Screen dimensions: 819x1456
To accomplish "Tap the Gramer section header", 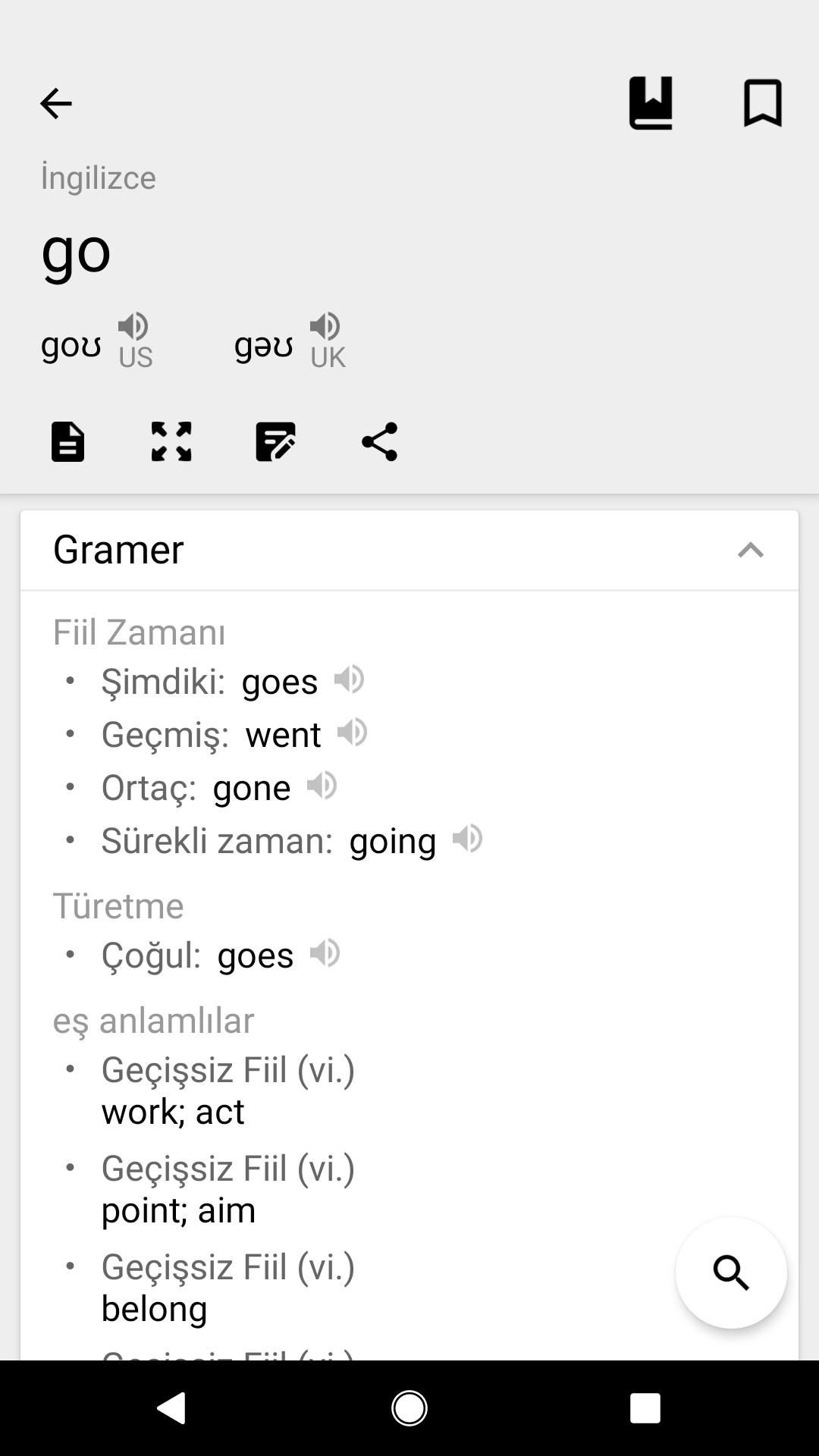I will pyautogui.click(x=409, y=550).
